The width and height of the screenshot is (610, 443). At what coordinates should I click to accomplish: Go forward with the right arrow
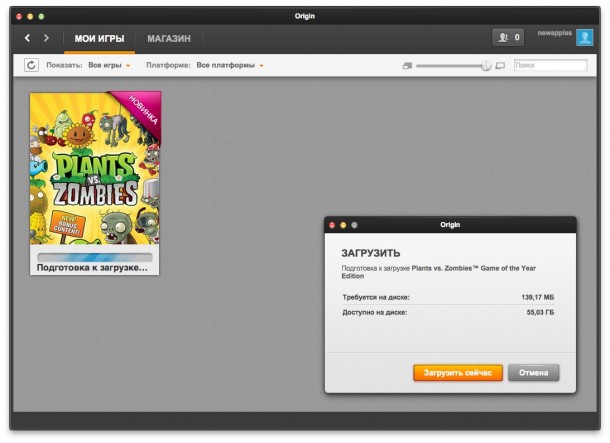coord(46,38)
